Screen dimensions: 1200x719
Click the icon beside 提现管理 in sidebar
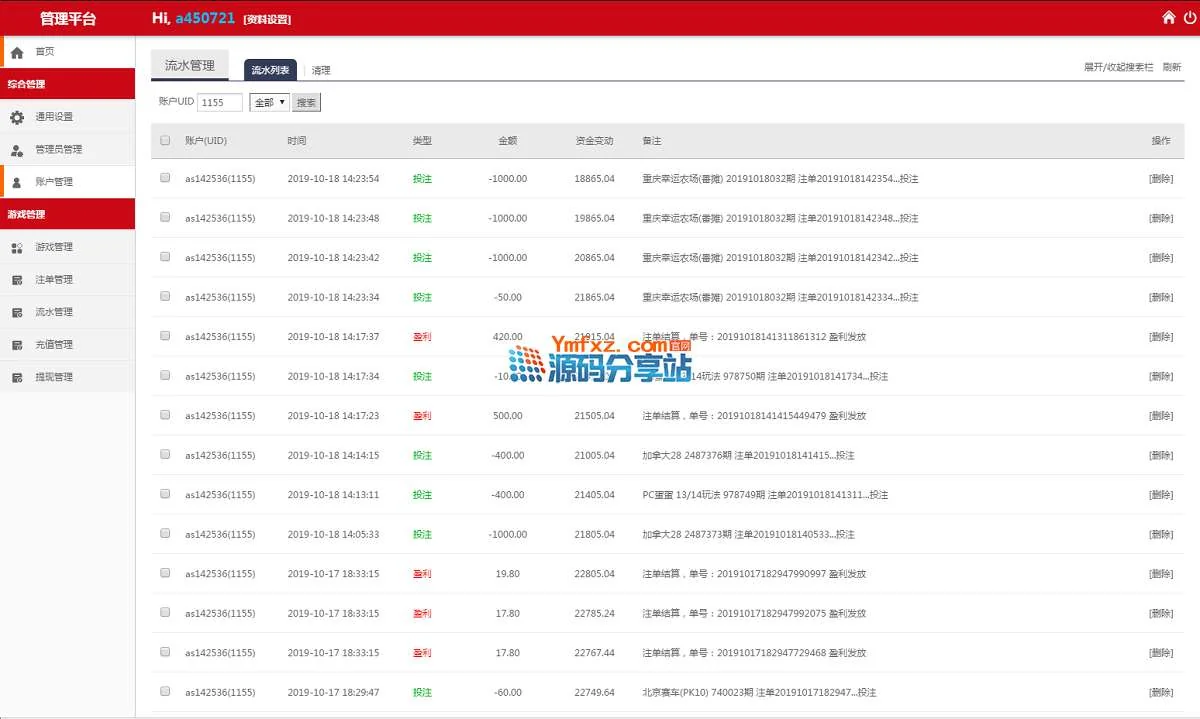click(17, 377)
